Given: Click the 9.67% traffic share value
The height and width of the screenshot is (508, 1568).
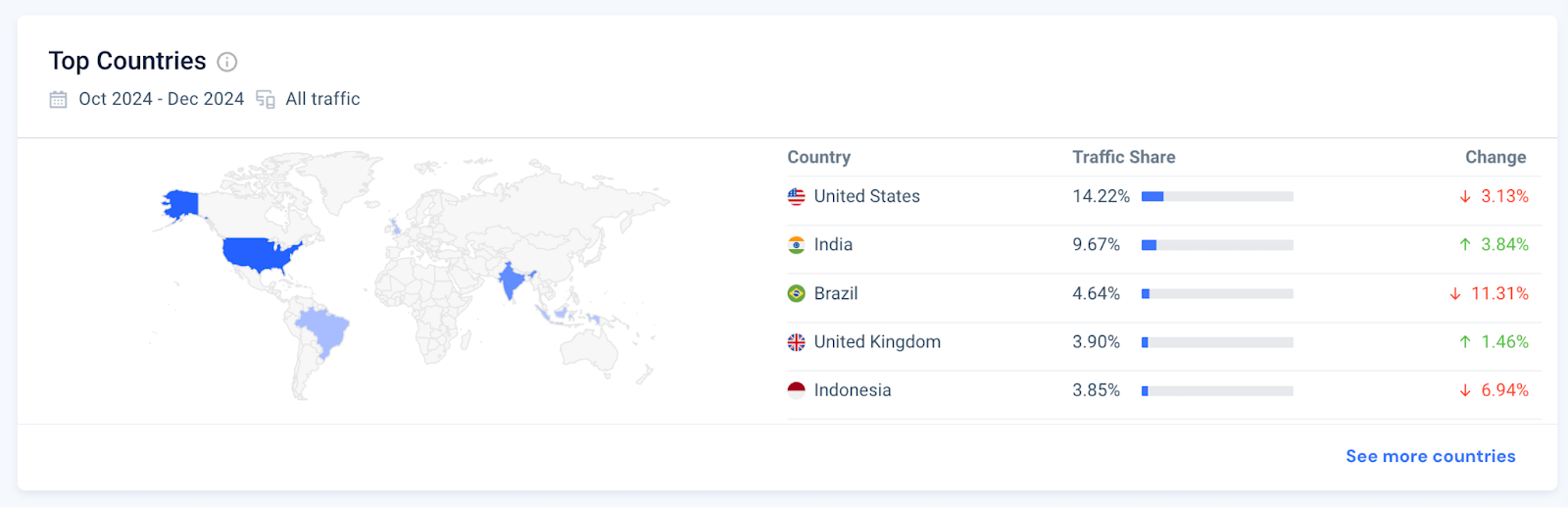Looking at the screenshot, I should (1096, 244).
